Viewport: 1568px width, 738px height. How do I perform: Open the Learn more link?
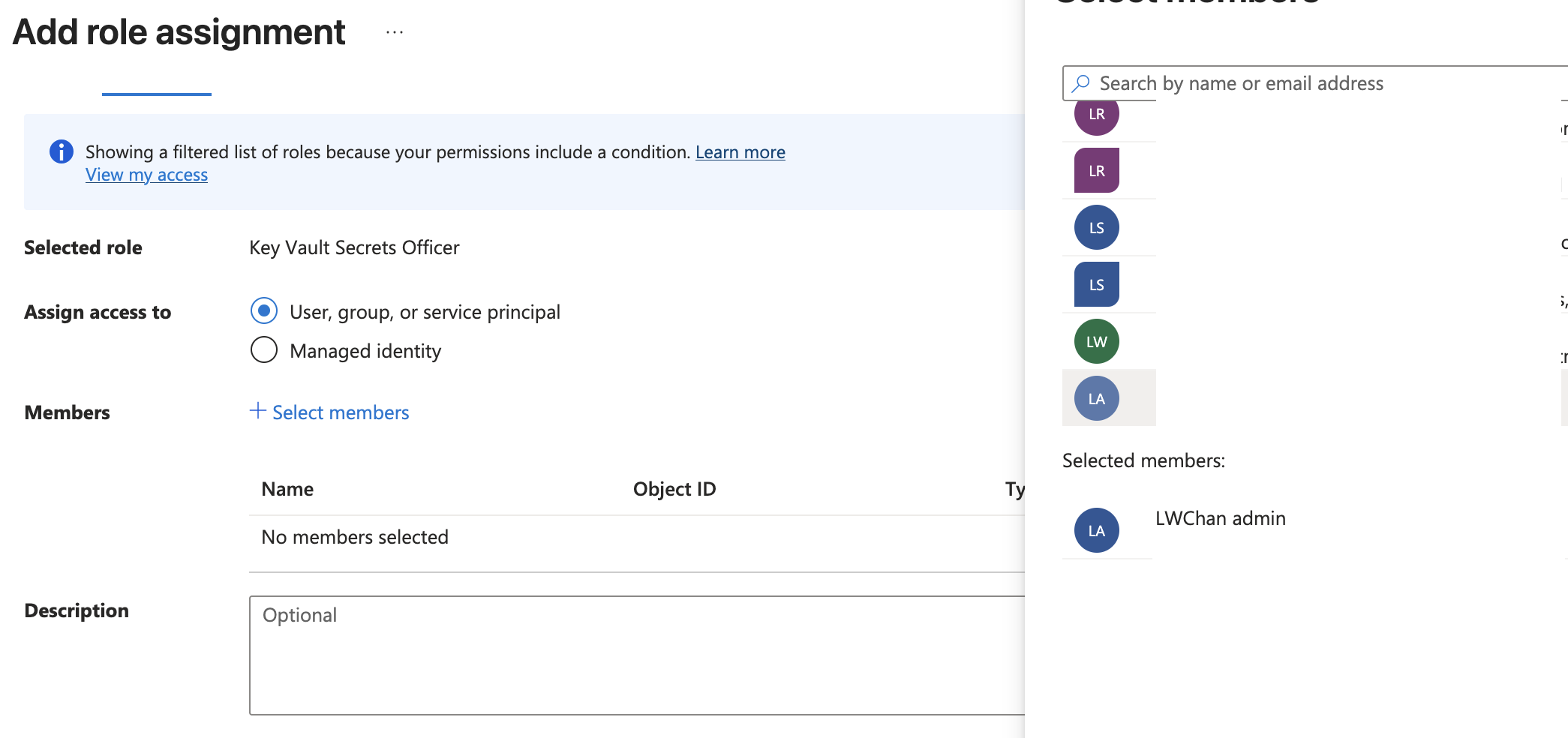[x=740, y=152]
